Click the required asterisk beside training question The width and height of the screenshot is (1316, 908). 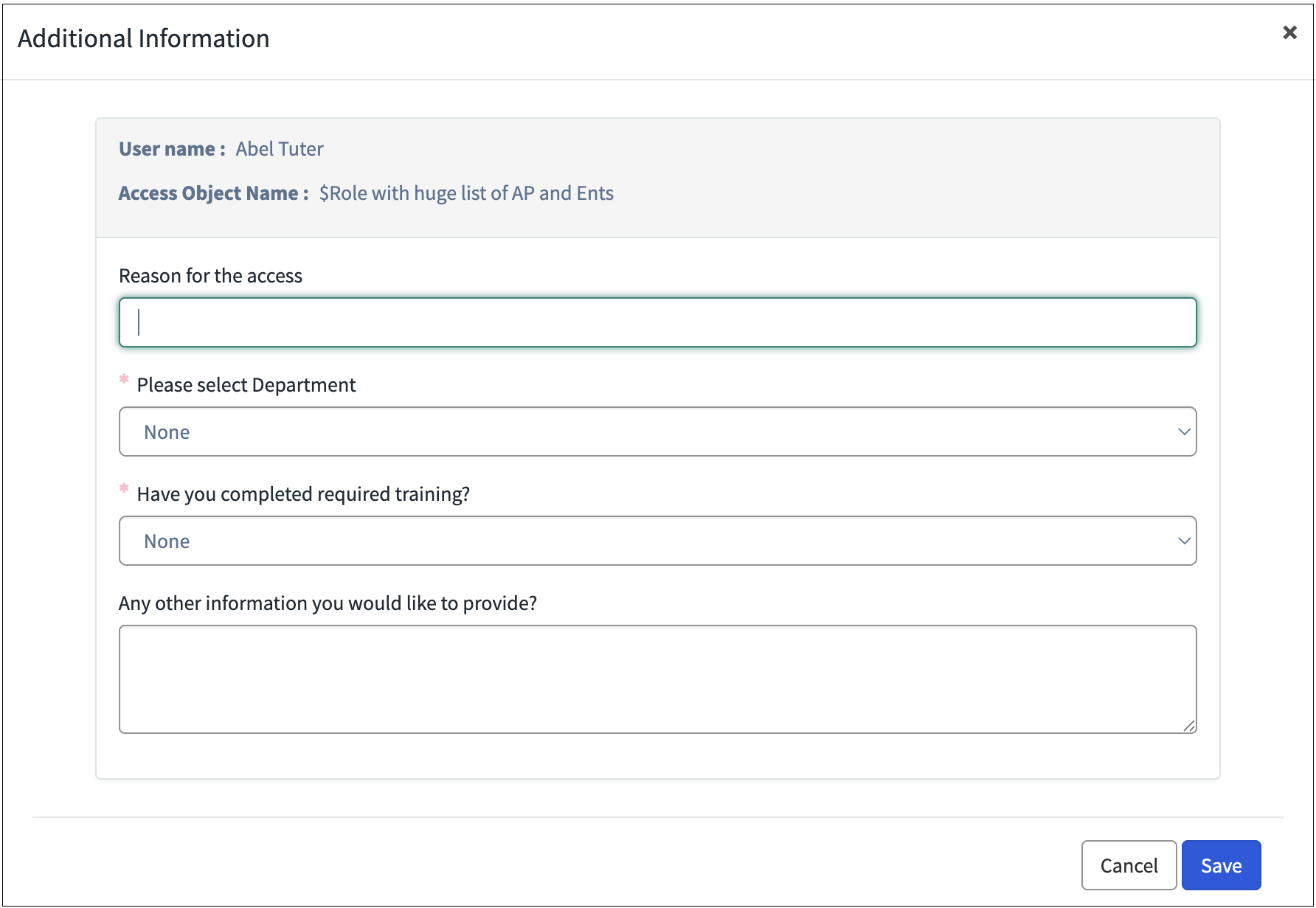(124, 488)
